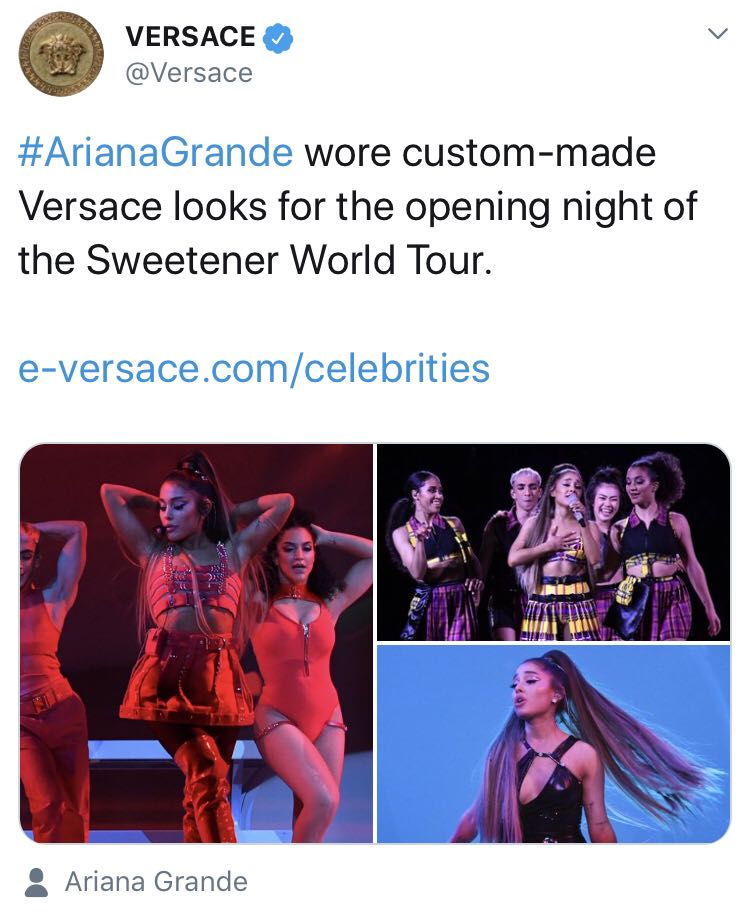Image resolution: width=750 pixels, height=914 pixels.
Task: Click the words 'Sweetener World Tour'
Action: pos(286,260)
